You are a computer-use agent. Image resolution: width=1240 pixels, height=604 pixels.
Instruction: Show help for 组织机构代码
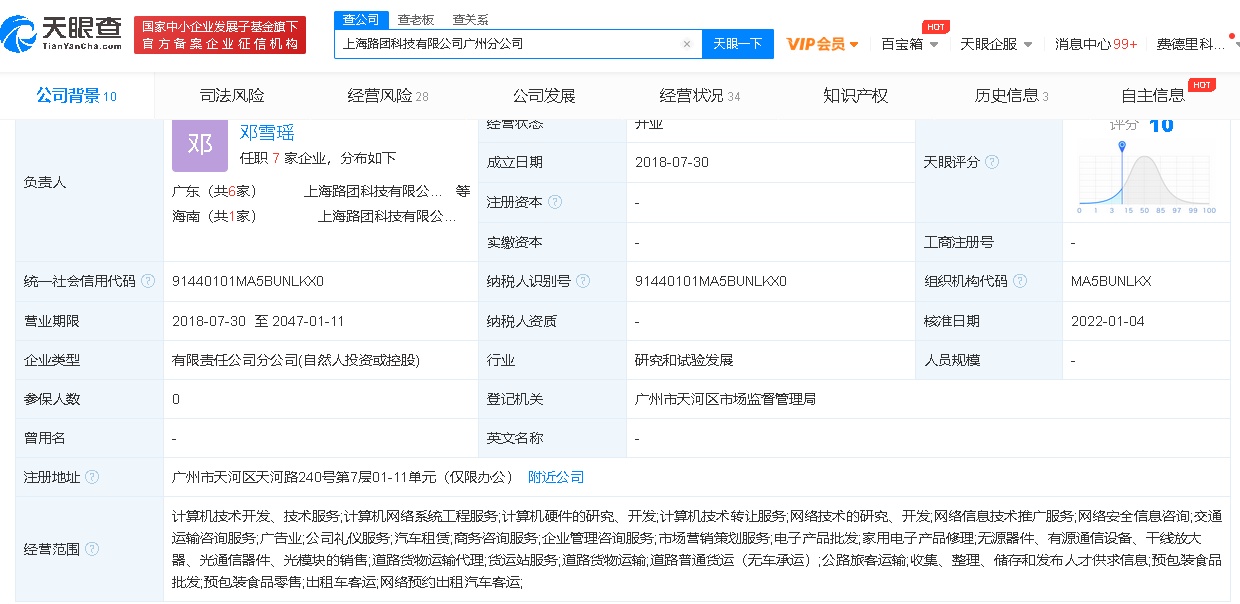pos(1020,281)
